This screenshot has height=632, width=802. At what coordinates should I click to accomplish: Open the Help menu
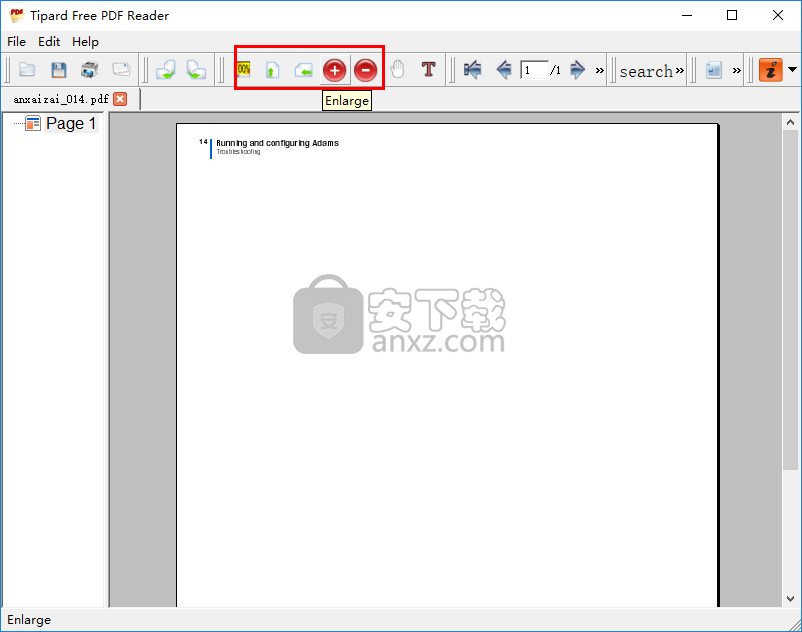(85, 42)
